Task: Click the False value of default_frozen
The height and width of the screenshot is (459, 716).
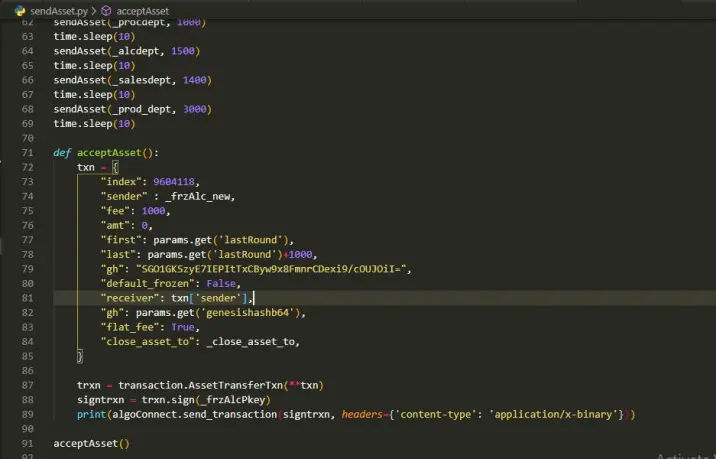Action: (221, 284)
